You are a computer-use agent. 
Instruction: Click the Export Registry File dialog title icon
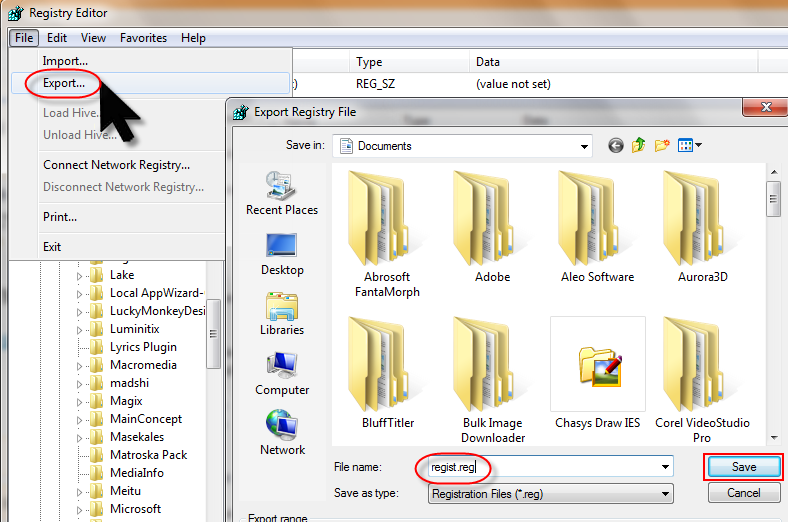coord(241,112)
